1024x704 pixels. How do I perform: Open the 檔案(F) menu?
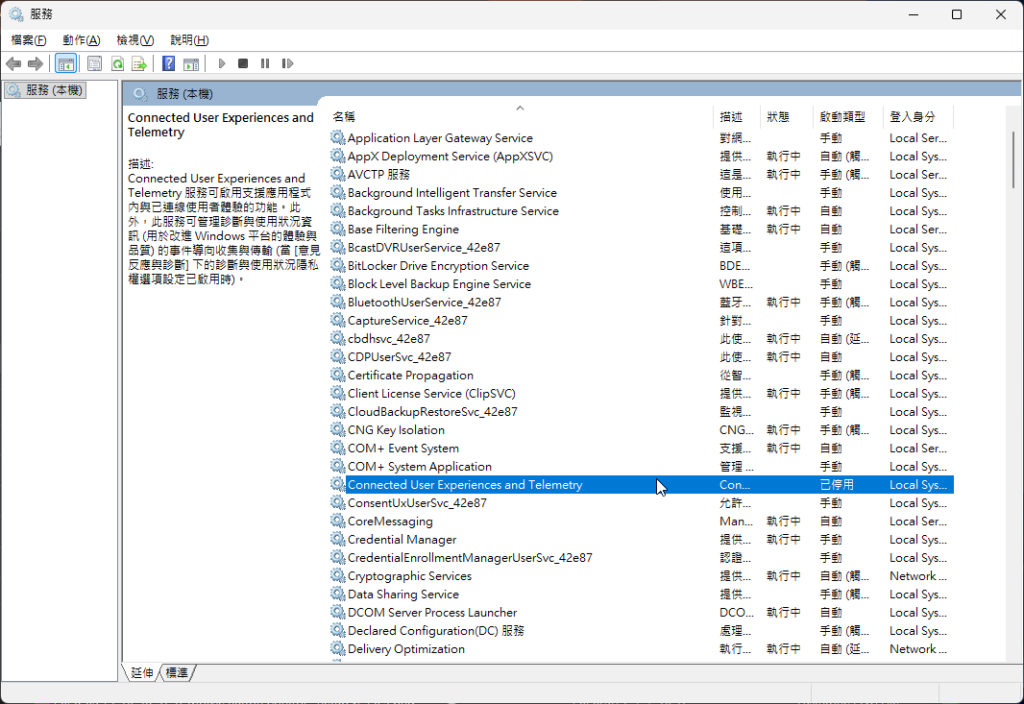(28, 40)
